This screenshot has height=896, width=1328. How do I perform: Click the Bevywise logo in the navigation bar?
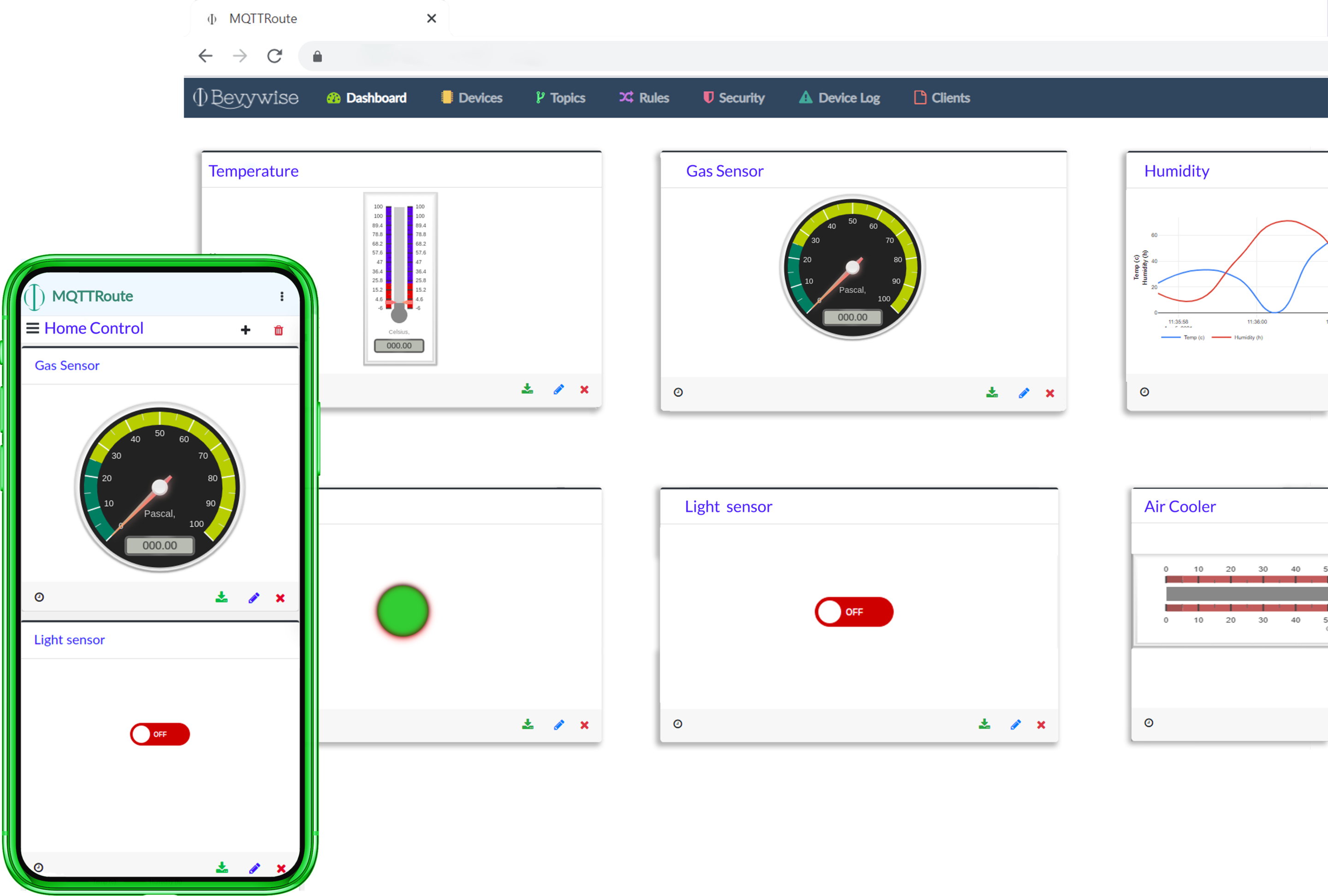point(246,97)
